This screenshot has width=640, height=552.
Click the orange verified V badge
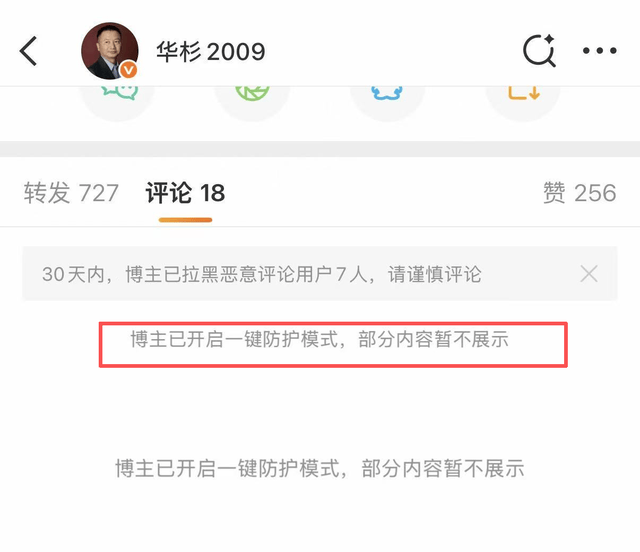click(x=129, y=70)
